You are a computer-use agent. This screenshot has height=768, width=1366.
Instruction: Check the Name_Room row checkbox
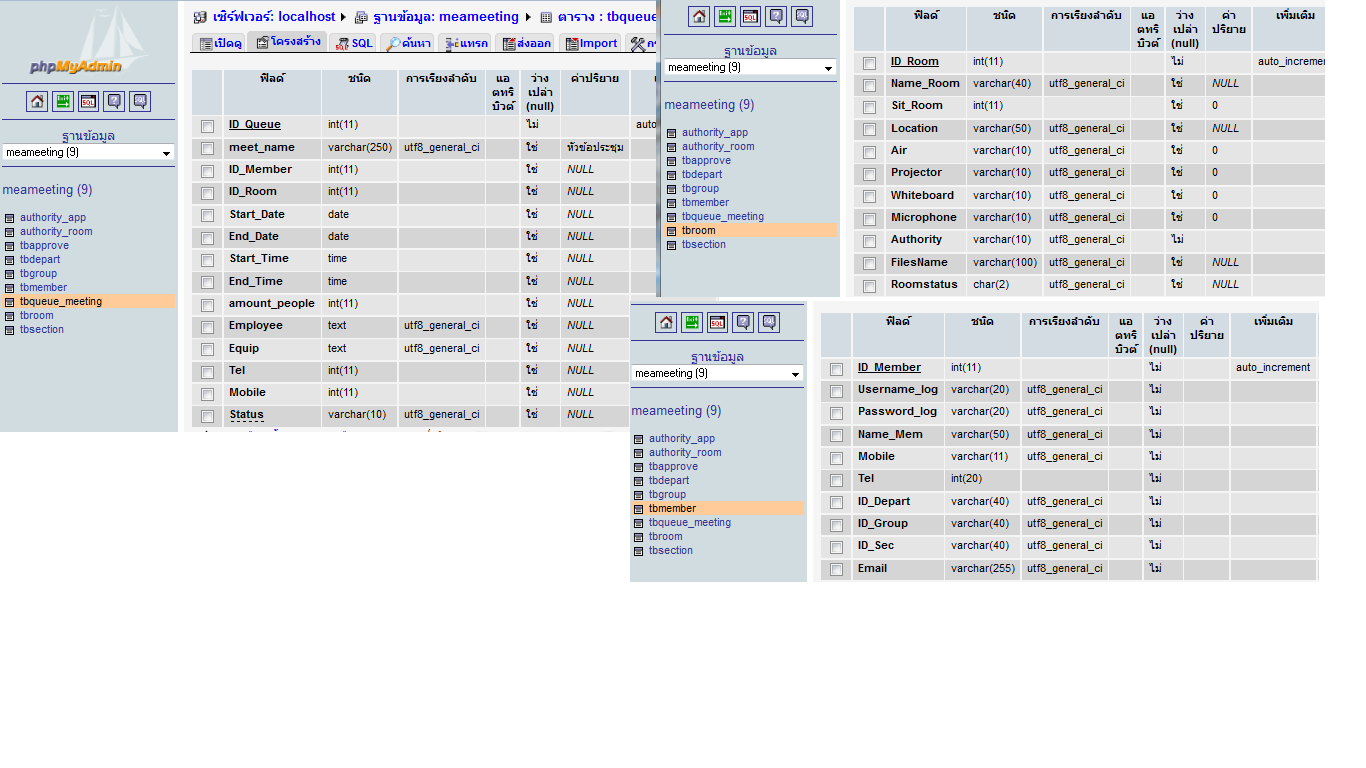click(x=869, y=85)
